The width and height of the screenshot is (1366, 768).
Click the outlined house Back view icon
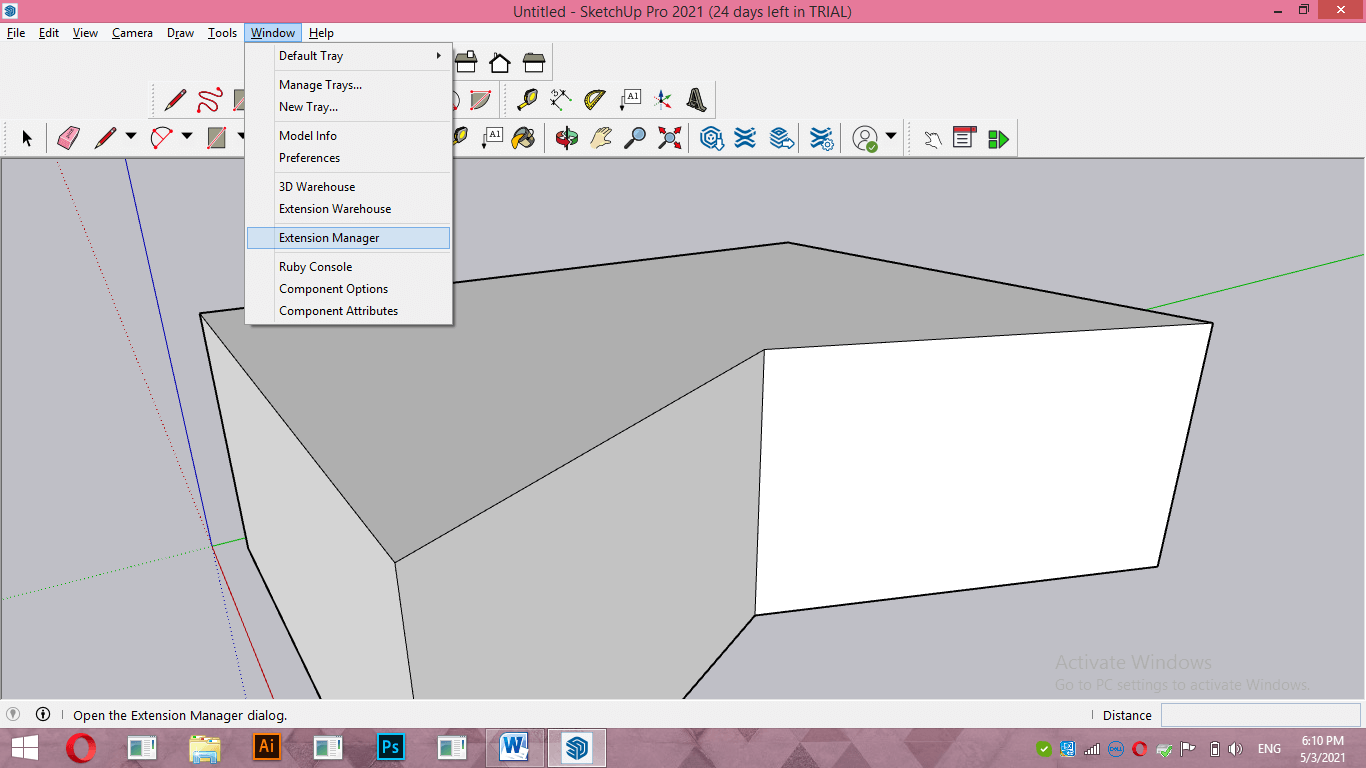tap(500, 63)
